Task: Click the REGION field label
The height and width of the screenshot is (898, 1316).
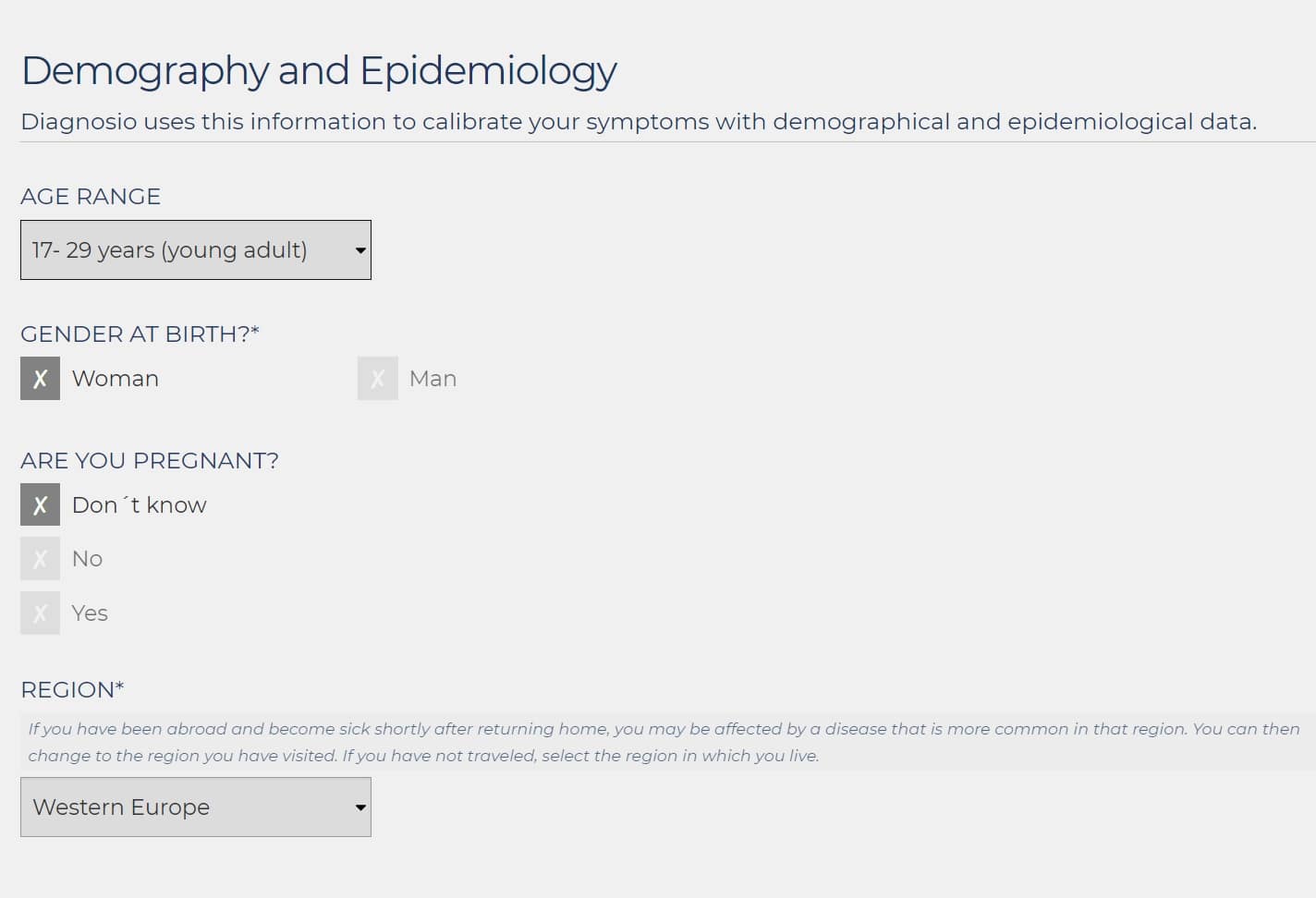Action: (x=72, y=690)
